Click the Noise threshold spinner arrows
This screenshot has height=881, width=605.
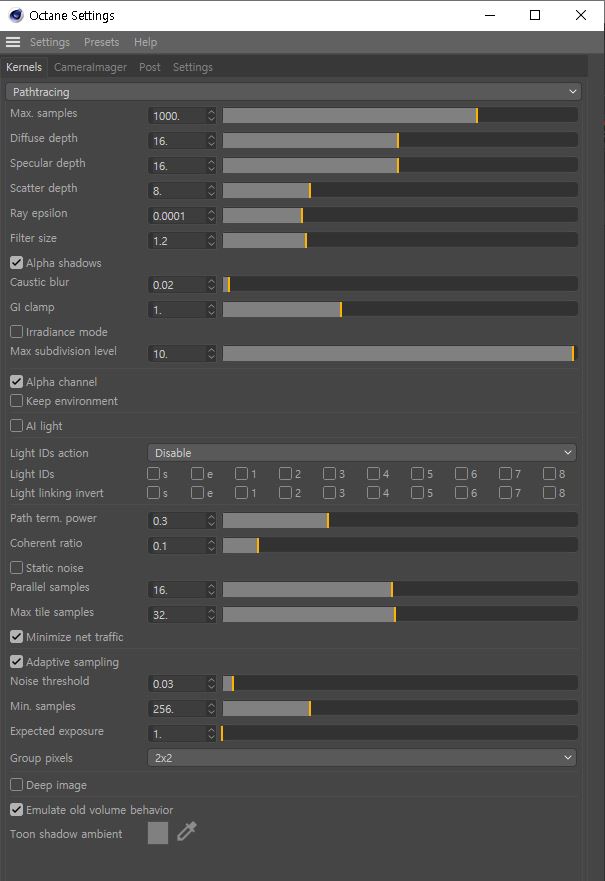211,684
